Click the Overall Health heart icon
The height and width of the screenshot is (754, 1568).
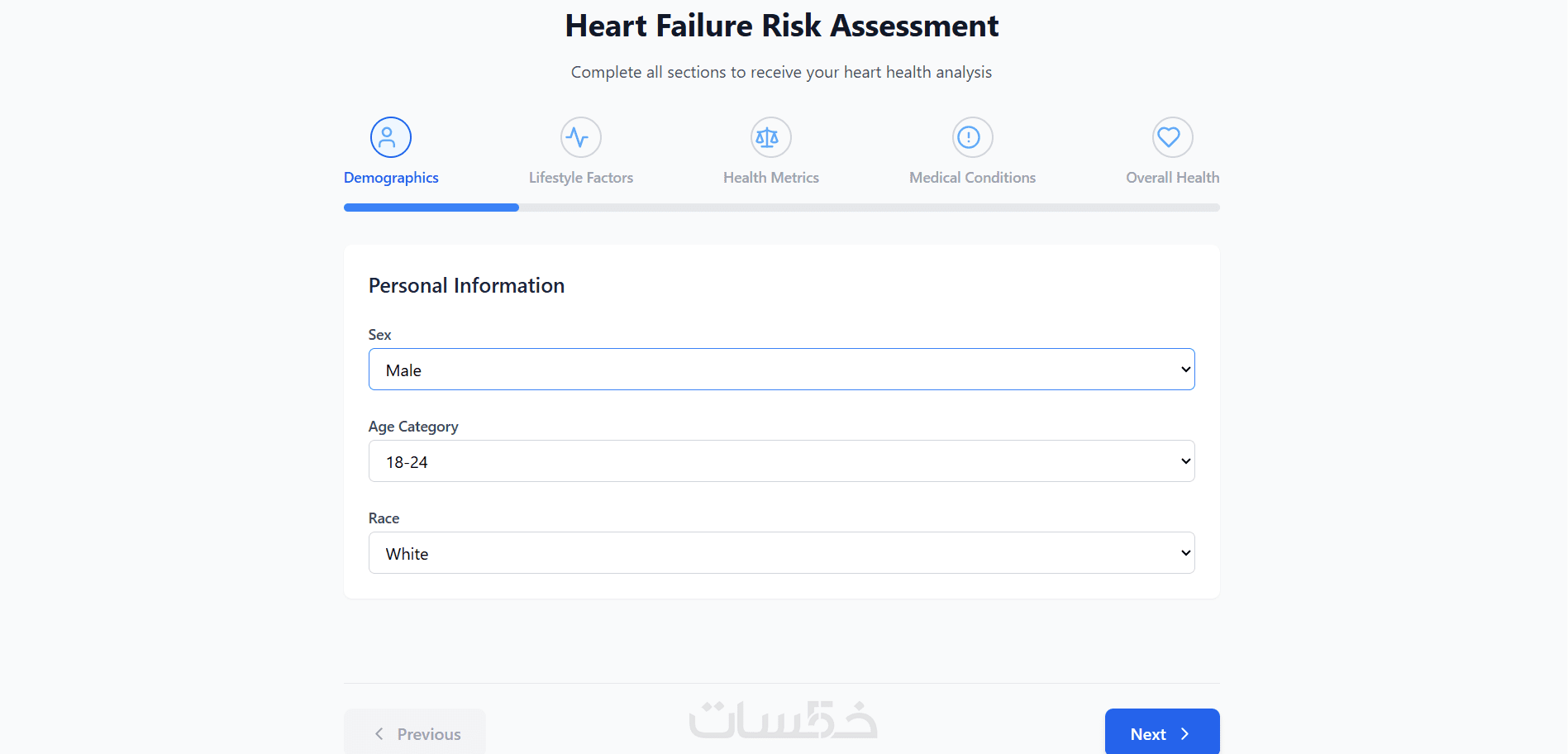pos(1172,137)
